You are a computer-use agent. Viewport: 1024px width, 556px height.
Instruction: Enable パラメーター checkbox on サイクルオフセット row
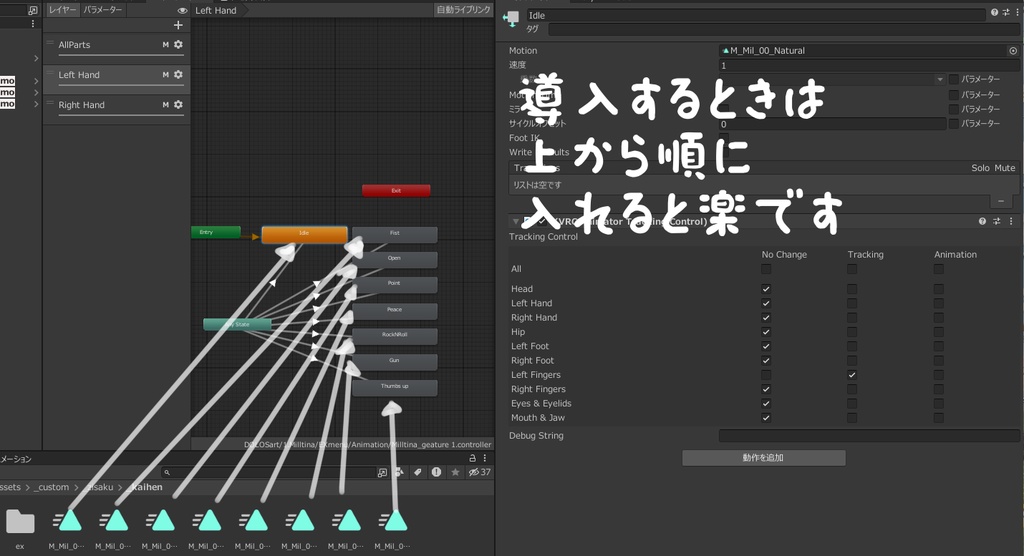953,123
